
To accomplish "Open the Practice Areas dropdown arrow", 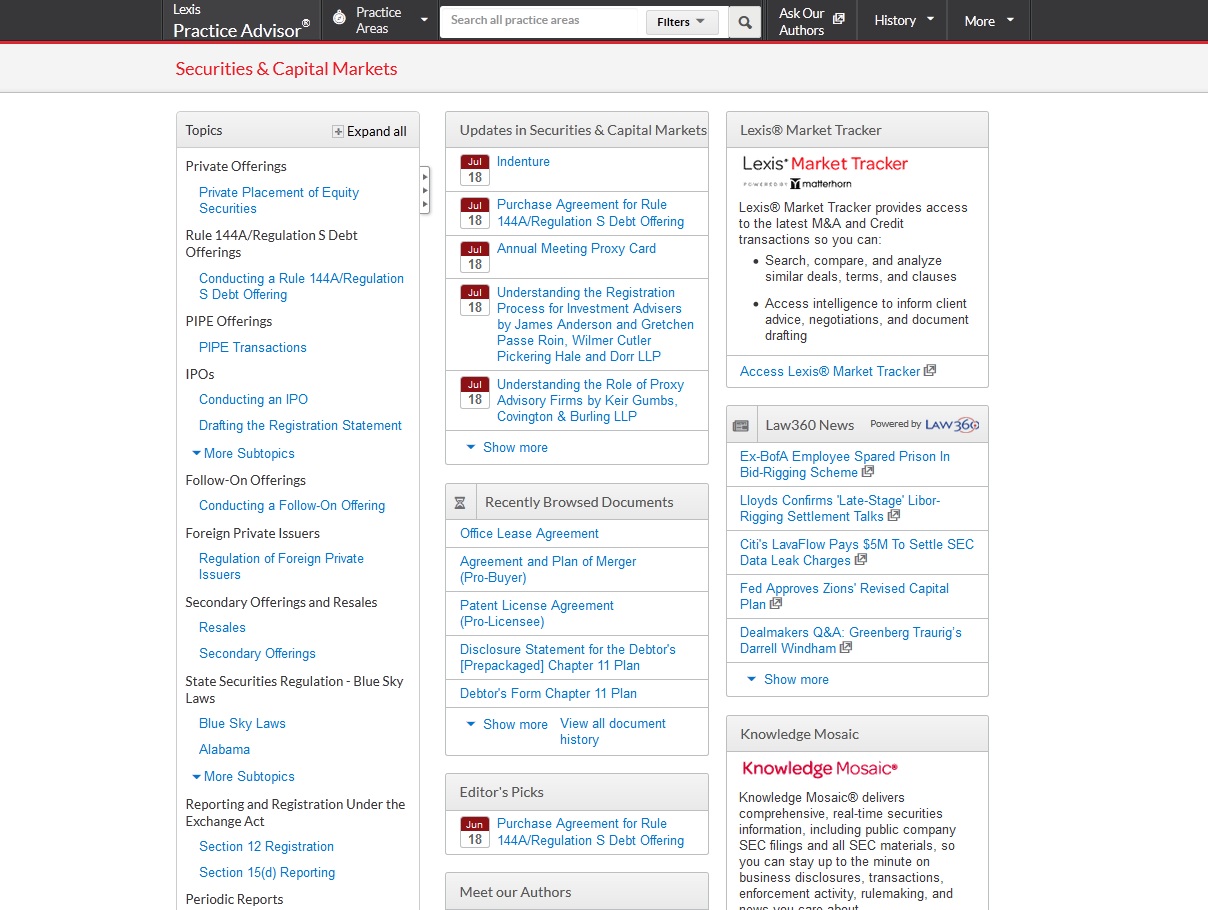I will (424, 20).
